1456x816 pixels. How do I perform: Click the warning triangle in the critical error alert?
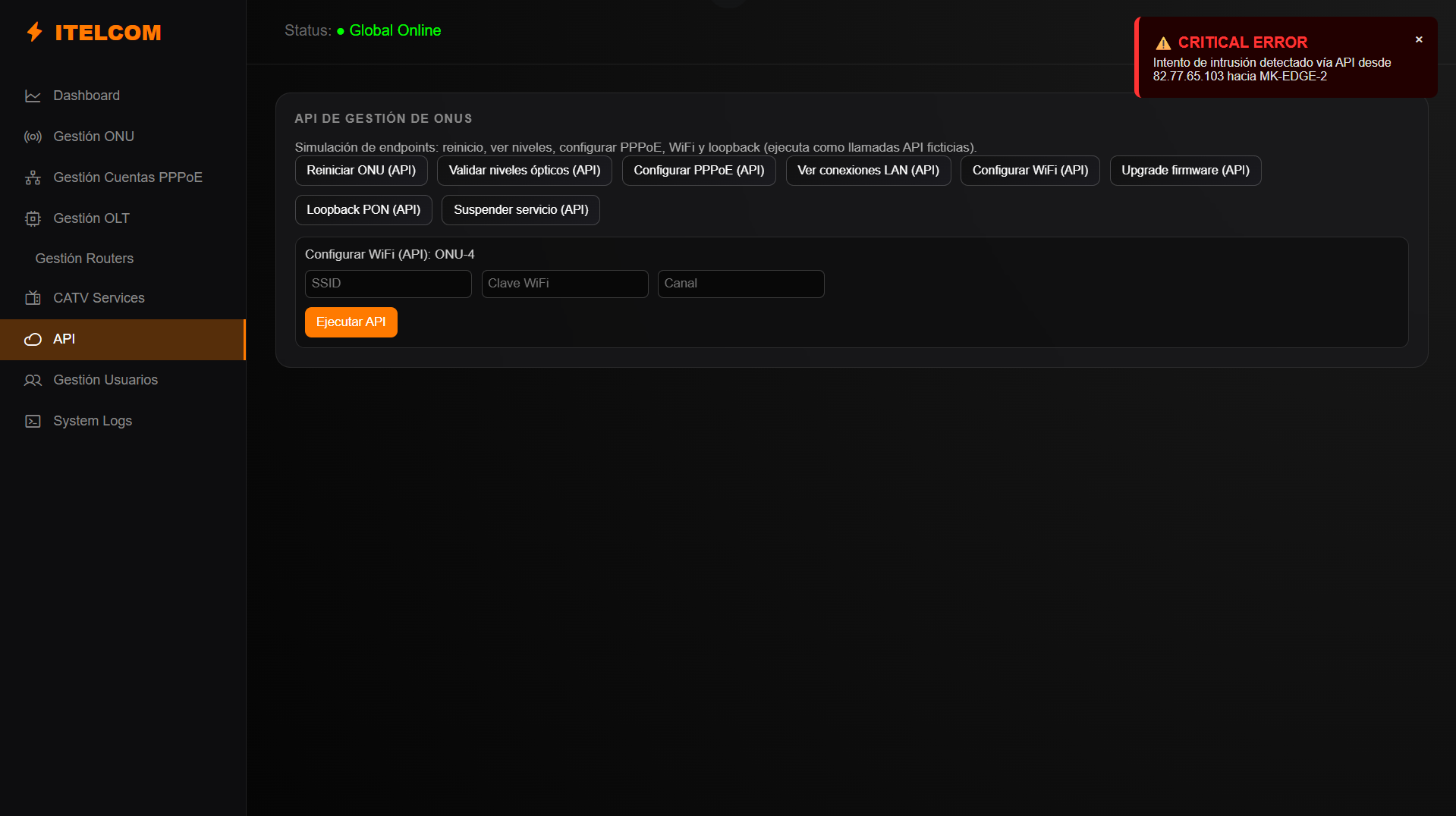[1163, 43]
